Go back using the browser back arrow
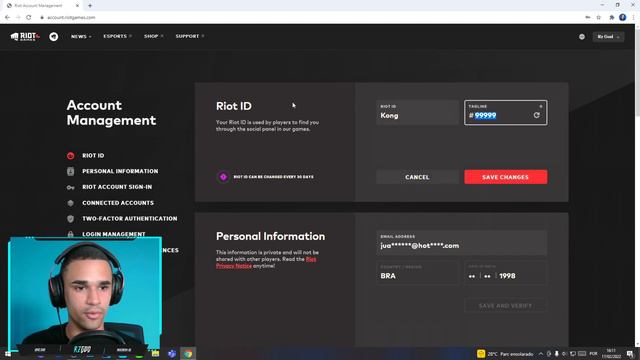This screenshot has height=360, width=640. pyautogui.click(x=7, y=18)
